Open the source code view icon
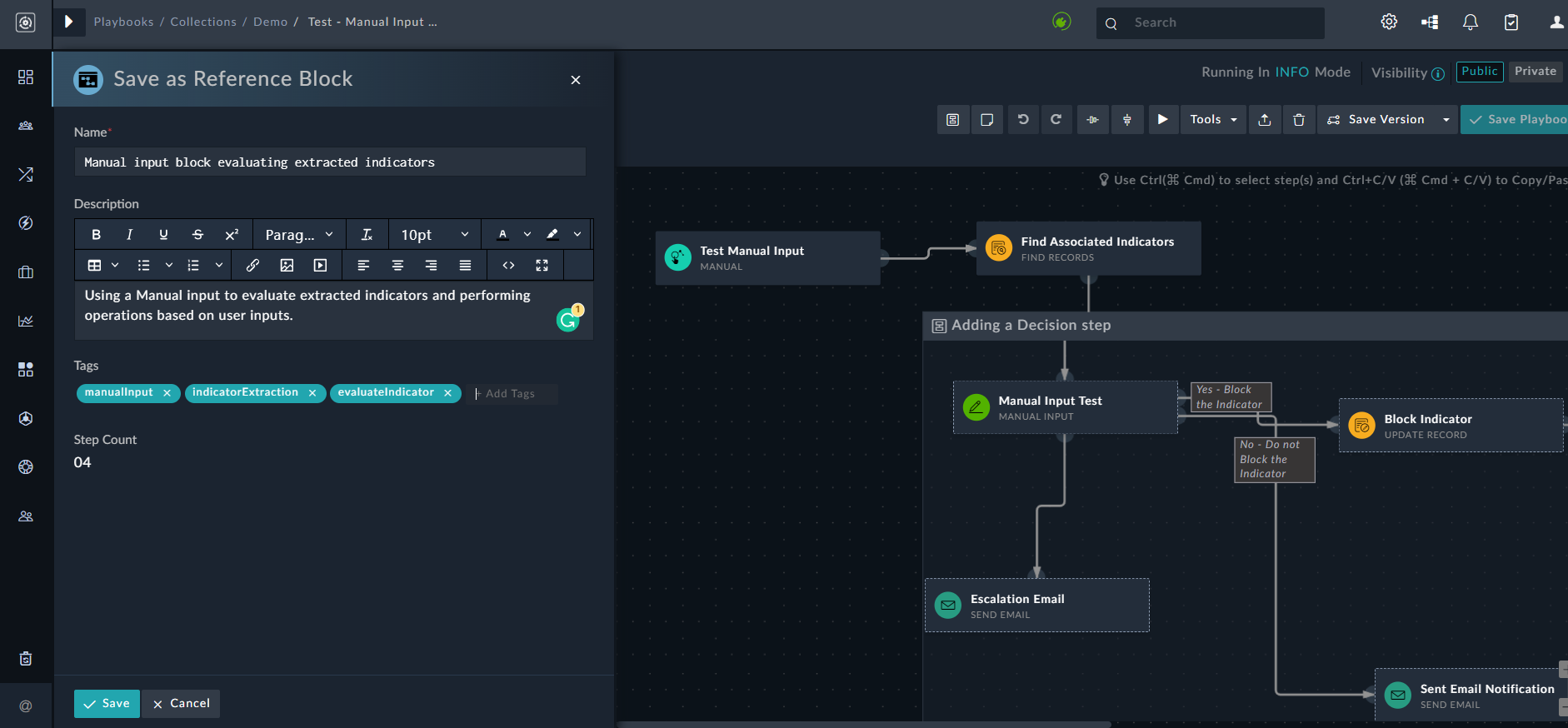The image size is (1568, 728). tap(508, 266)
